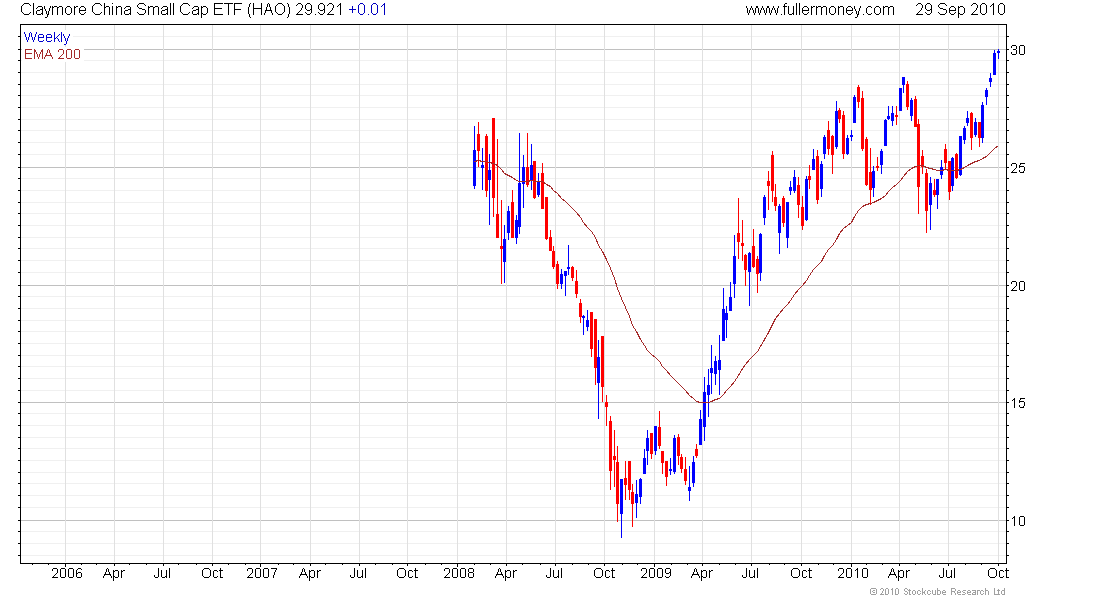Viewport: 1100px width, 600px height.
Task: Click the Jul label following 2009
Action: tap(750, 573)
